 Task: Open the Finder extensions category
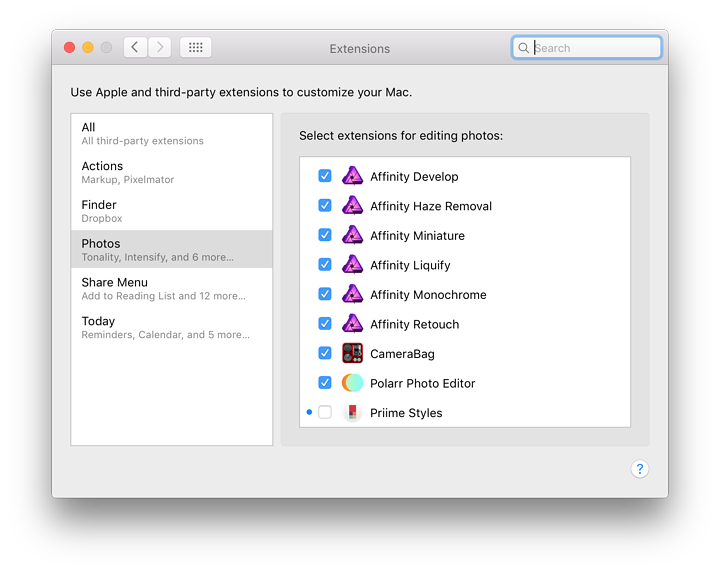click(172, 211)
